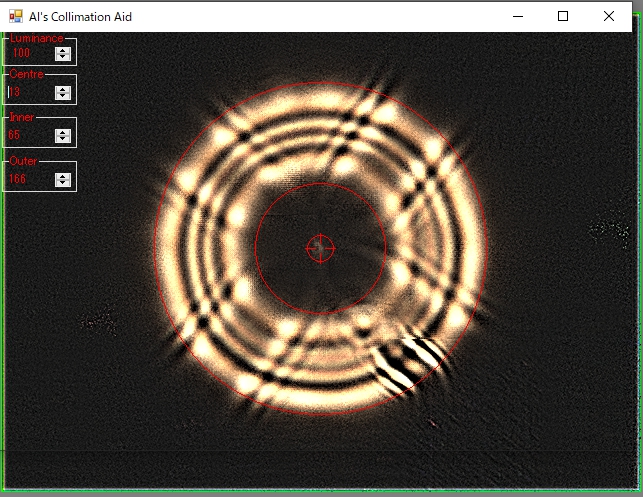643x497 pixels.
Task: Click the "Luminance" group label
Action: (x=36, y=39)
